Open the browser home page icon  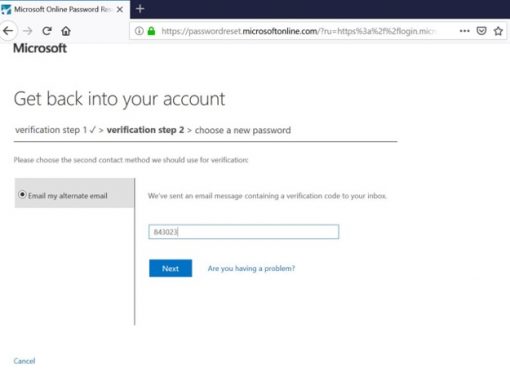coord(66,31)
